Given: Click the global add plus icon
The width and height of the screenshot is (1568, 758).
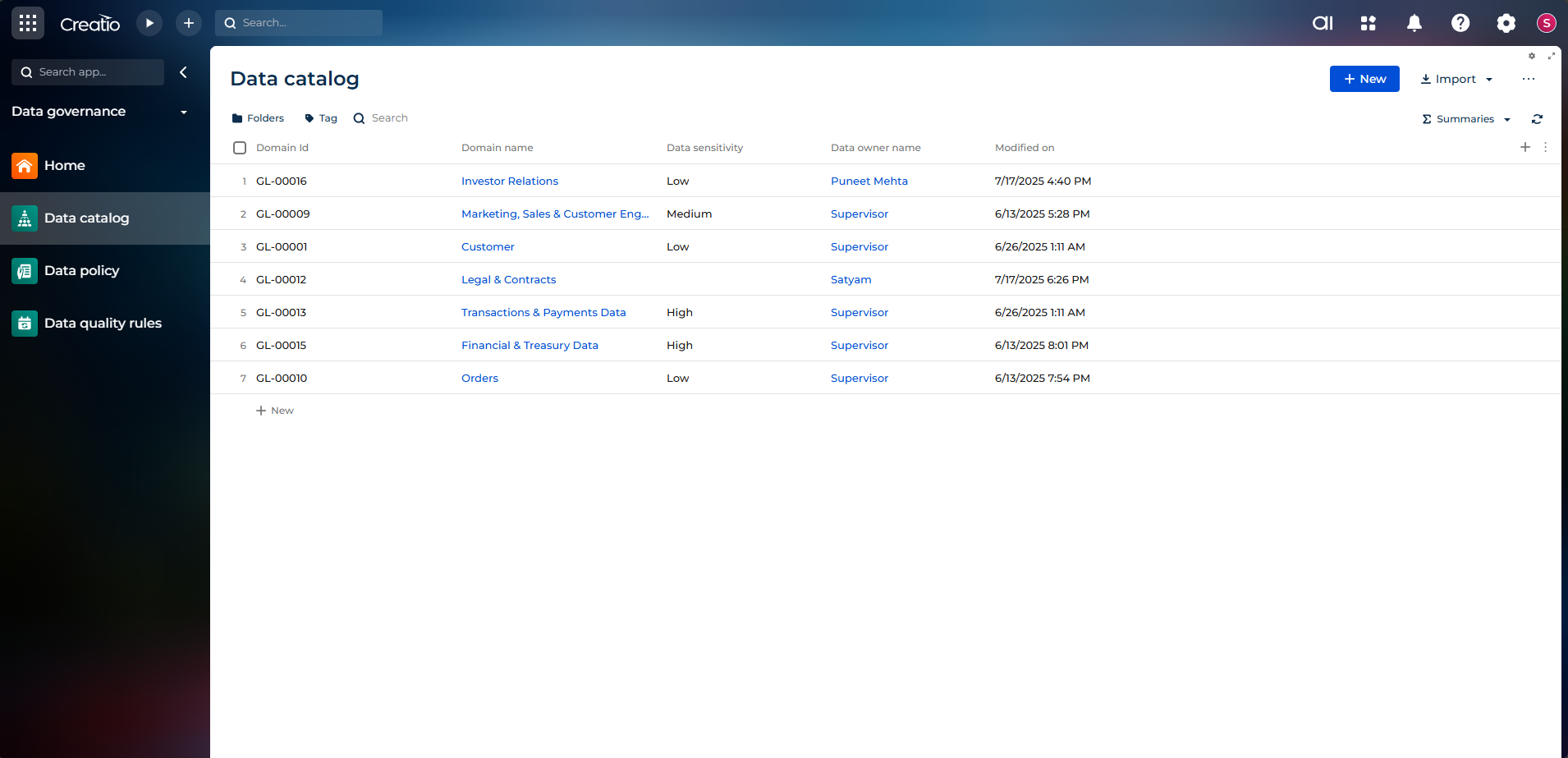Looking at the screenshot, I should [x=189, y=23].
